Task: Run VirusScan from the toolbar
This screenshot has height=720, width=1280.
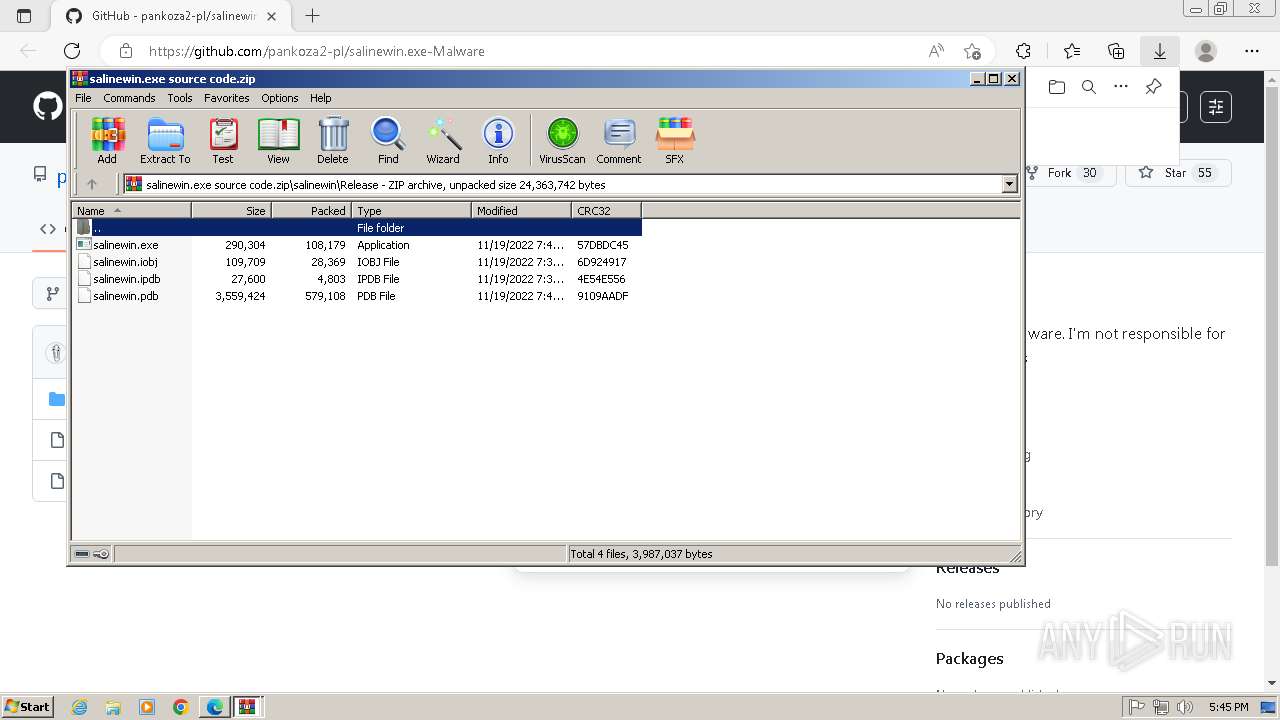Action: [562, 141]
